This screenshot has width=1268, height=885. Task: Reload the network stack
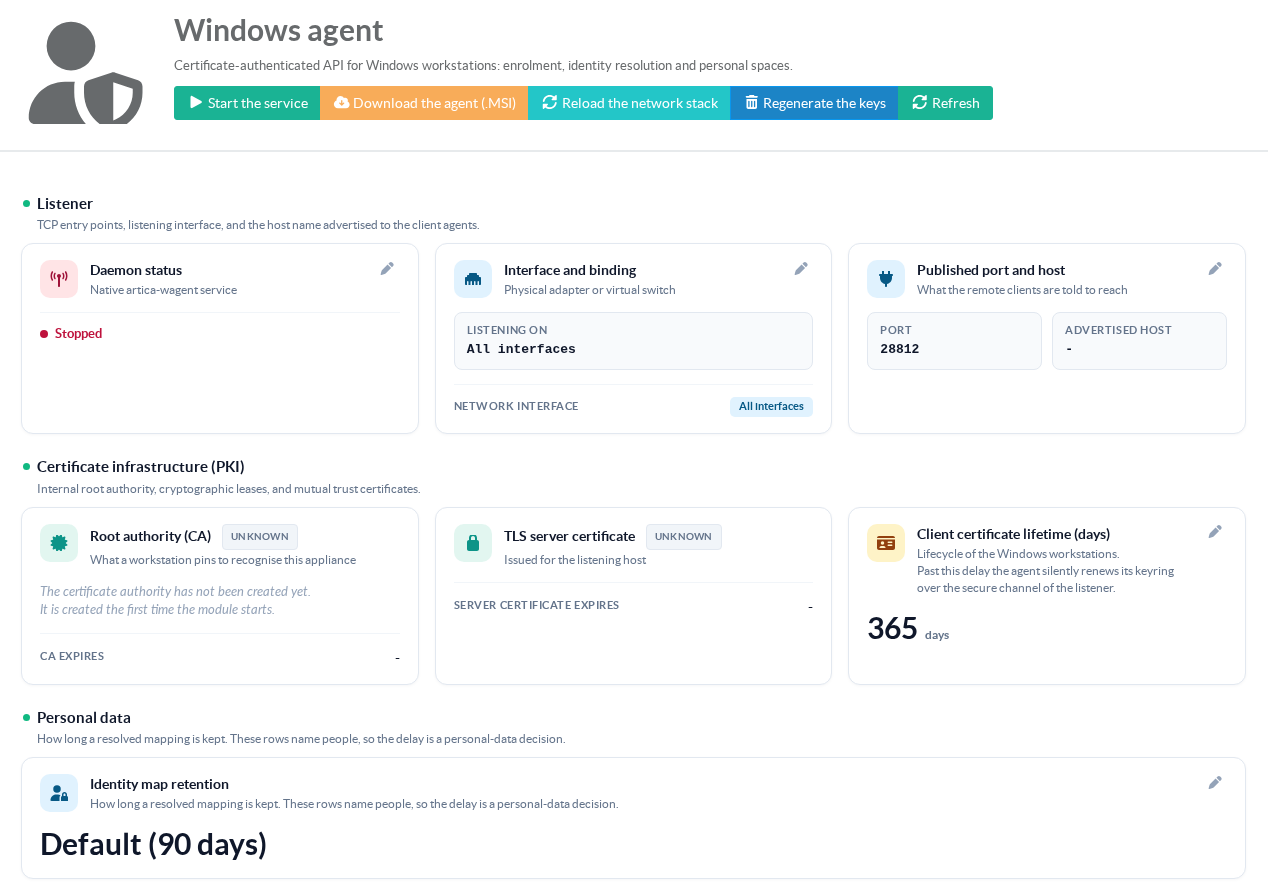tap(629, 103)
